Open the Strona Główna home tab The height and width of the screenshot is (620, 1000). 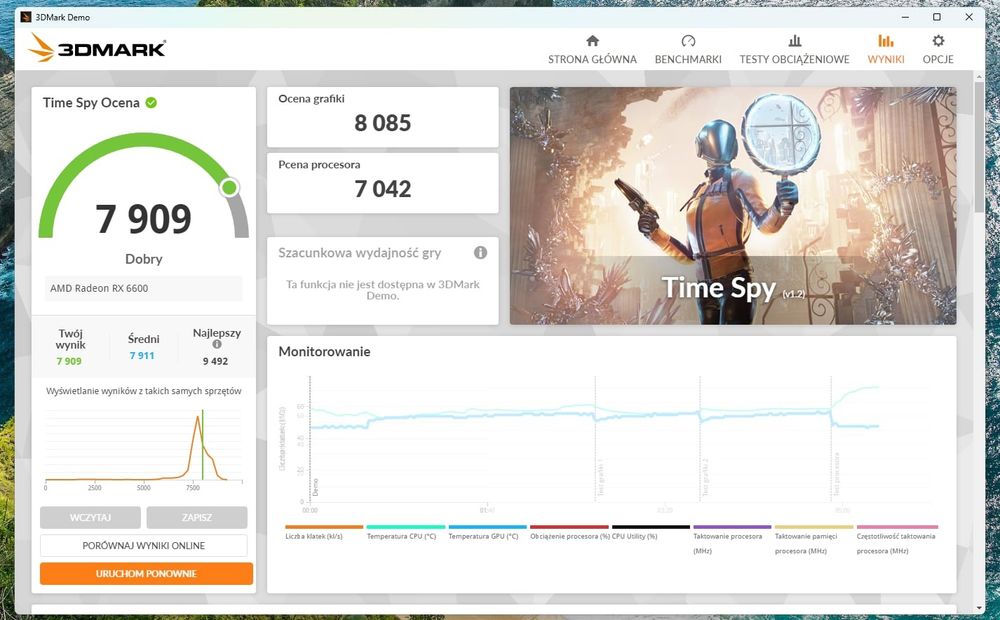point(592,50)
